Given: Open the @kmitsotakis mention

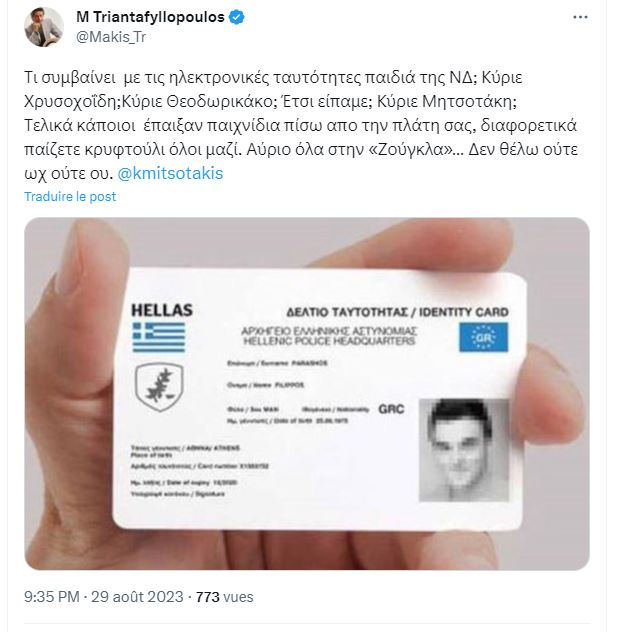Looking at the screenshot, I should coord(176,174).
